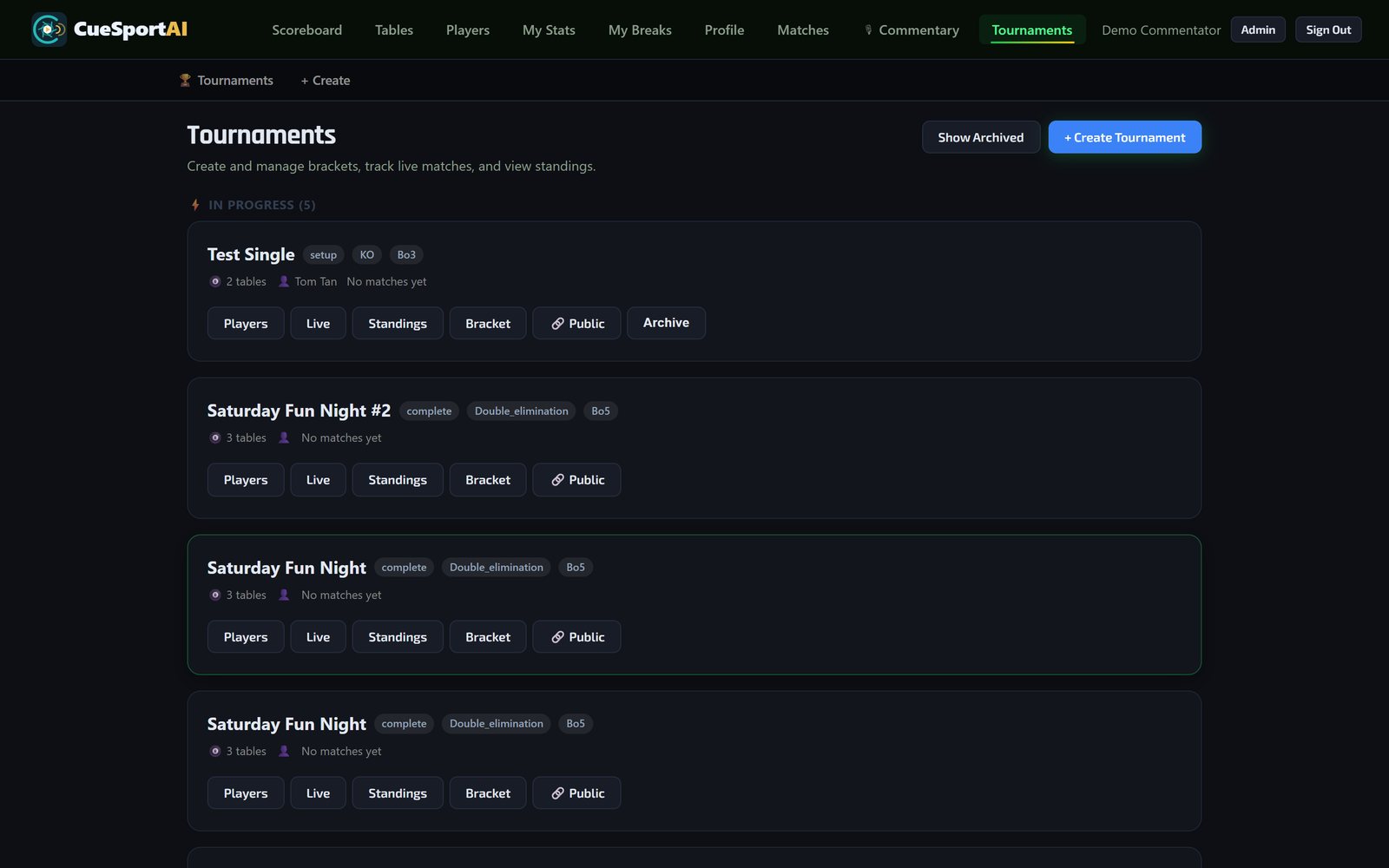This screenshot has width=1389, height=868.
Task: Archive the Test Single tournament
Action: [x=666, y=323]
